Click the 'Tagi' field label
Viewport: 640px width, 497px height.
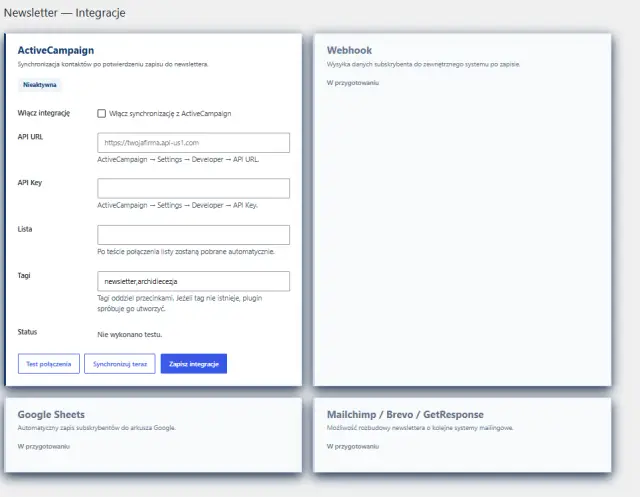click(x=24, y=275)
